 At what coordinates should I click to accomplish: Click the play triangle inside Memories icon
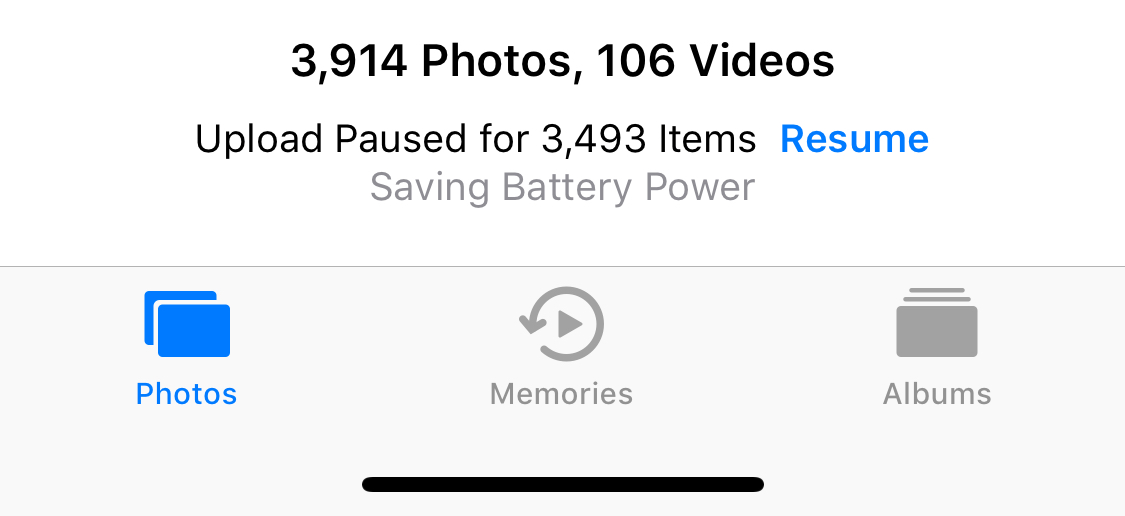point(570,324)
